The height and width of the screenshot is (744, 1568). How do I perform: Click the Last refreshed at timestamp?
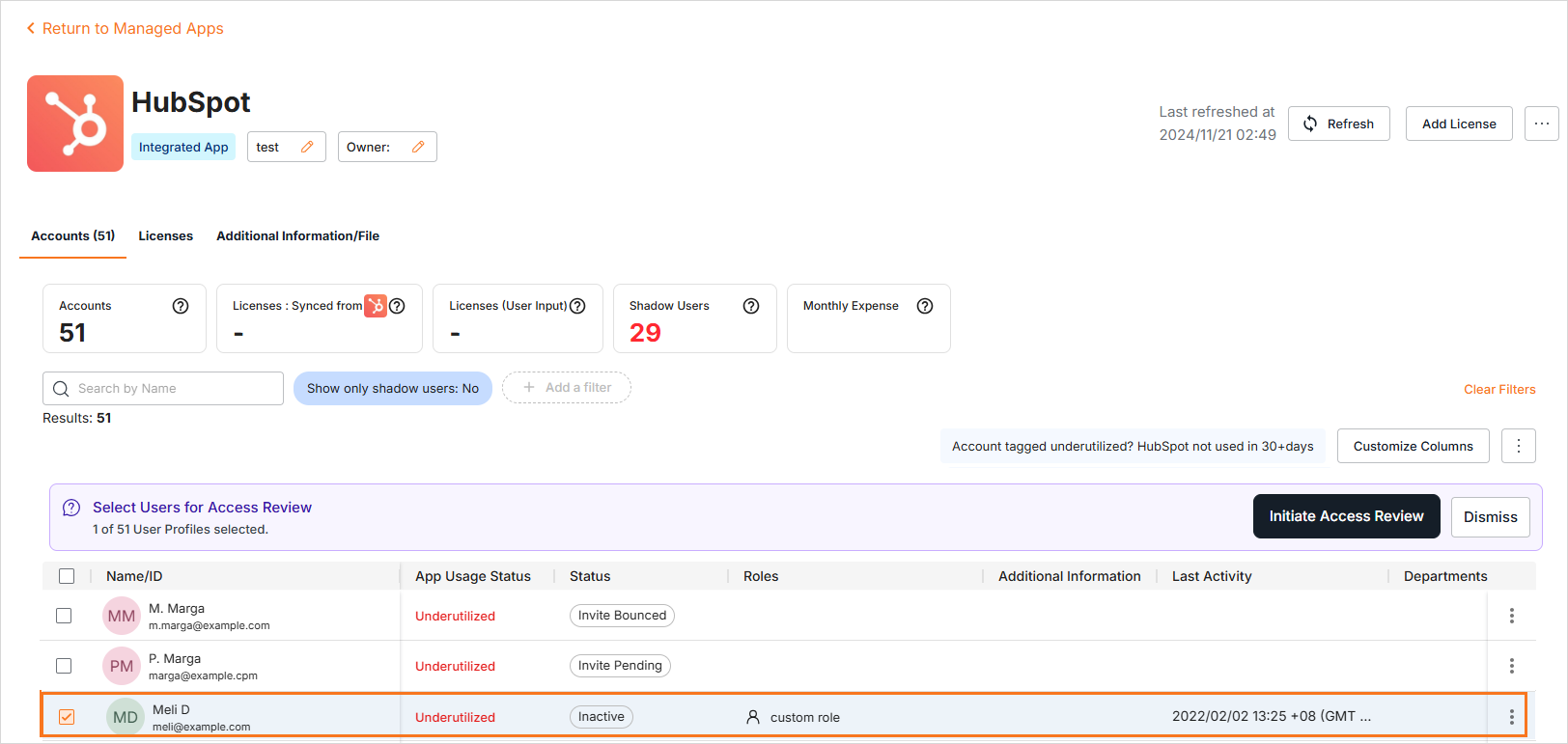click(x=1218, y=124)
